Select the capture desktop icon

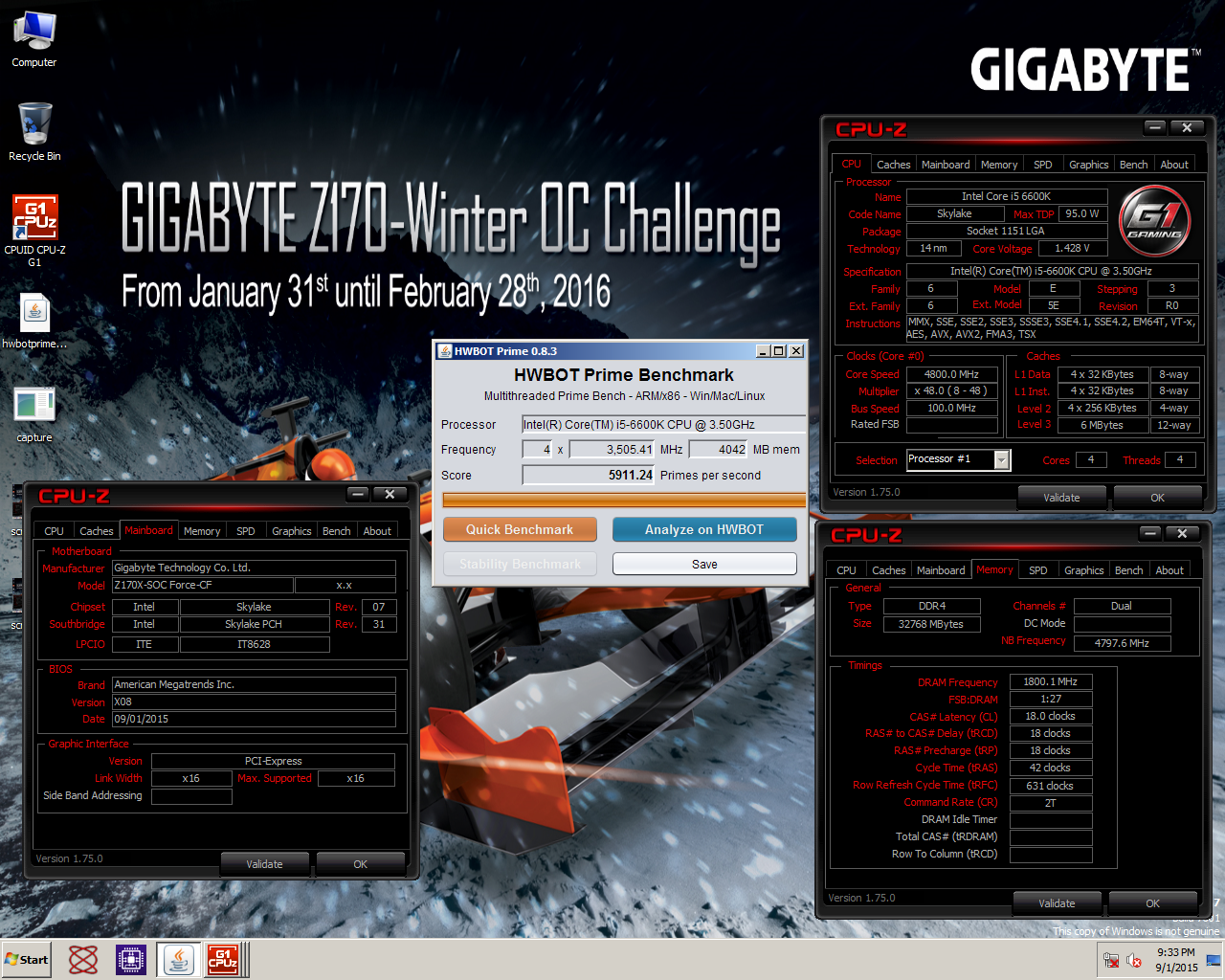point(34,414)
